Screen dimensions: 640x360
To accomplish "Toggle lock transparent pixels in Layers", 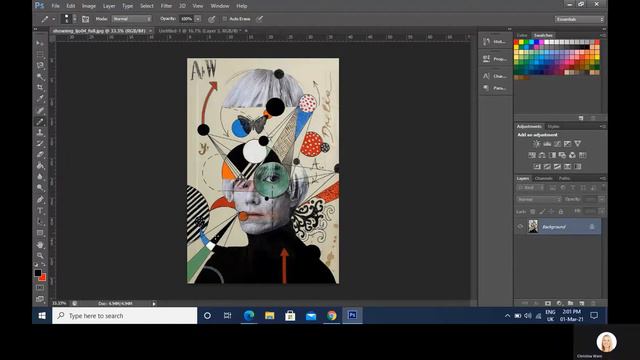I will (x=532, y=211).
